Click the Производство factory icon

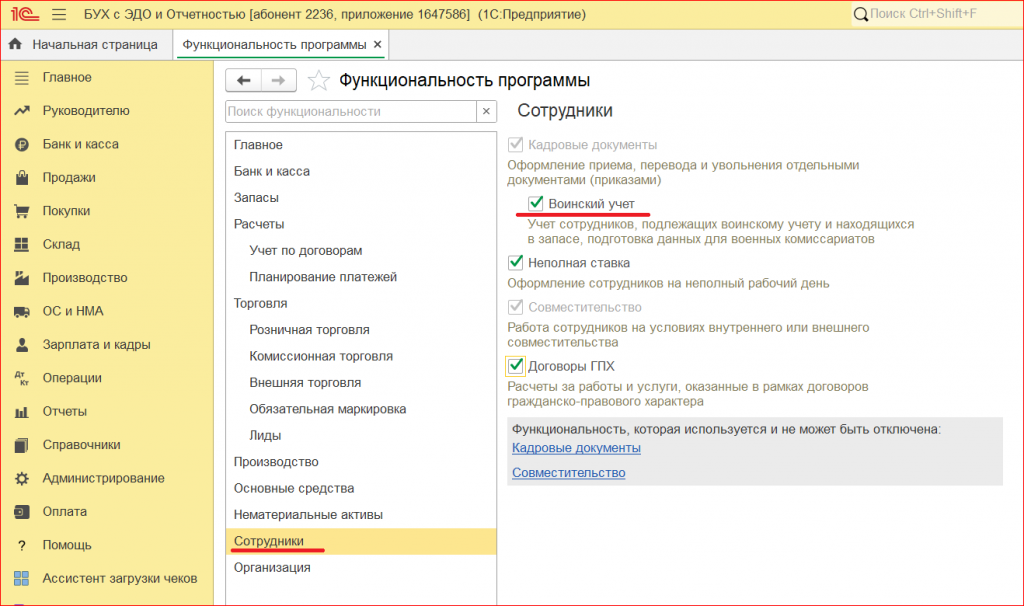click(x=22, y=278)
